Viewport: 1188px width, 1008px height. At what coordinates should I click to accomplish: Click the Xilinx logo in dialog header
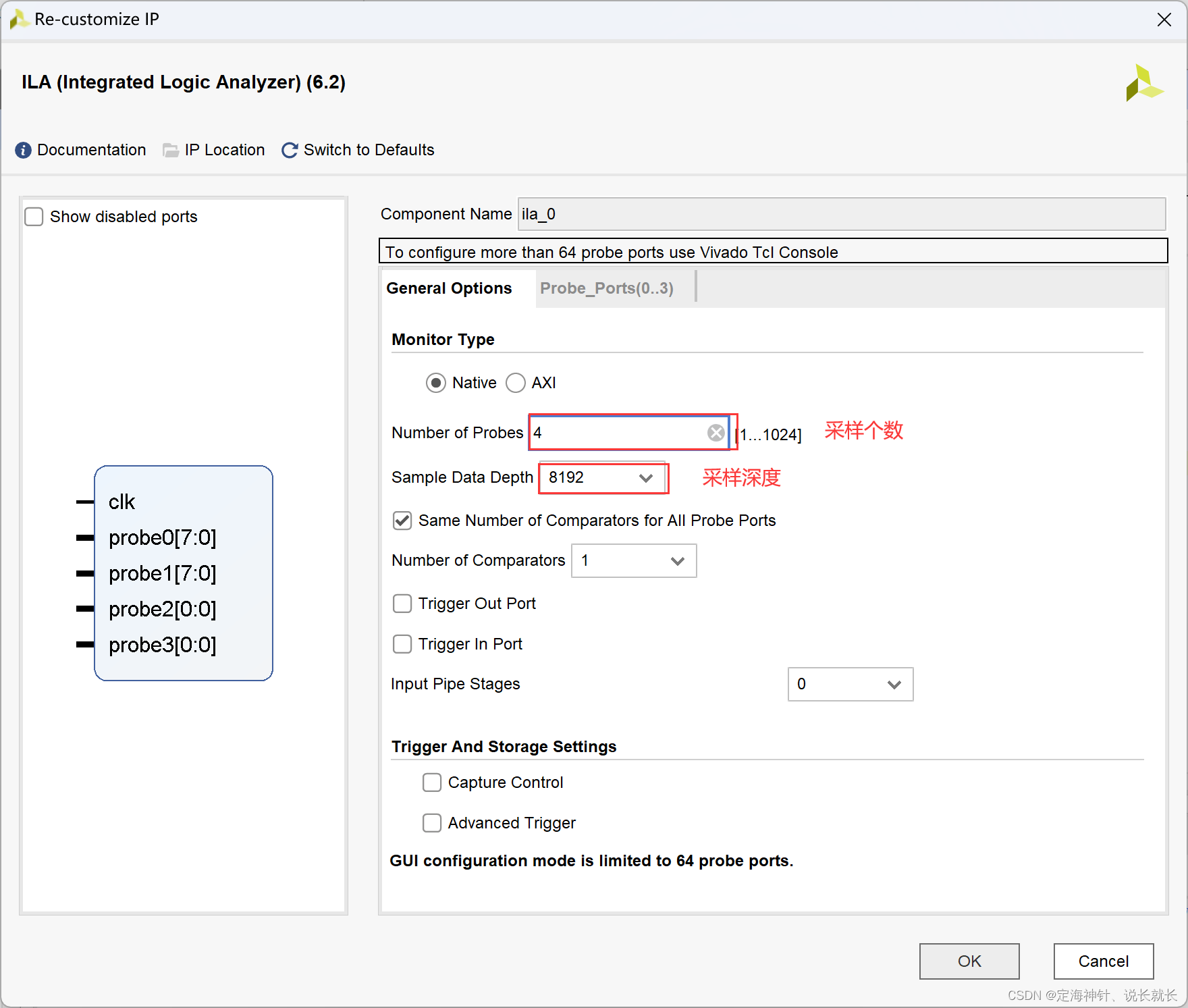(1144, 82)
